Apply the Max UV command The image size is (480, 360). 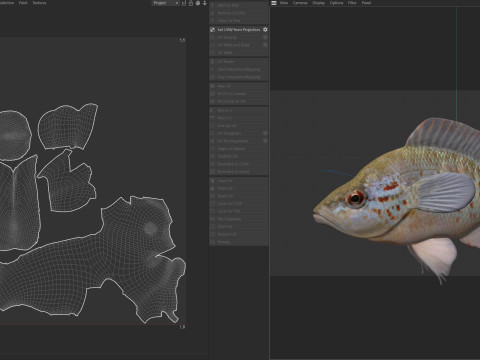(238, 86)
